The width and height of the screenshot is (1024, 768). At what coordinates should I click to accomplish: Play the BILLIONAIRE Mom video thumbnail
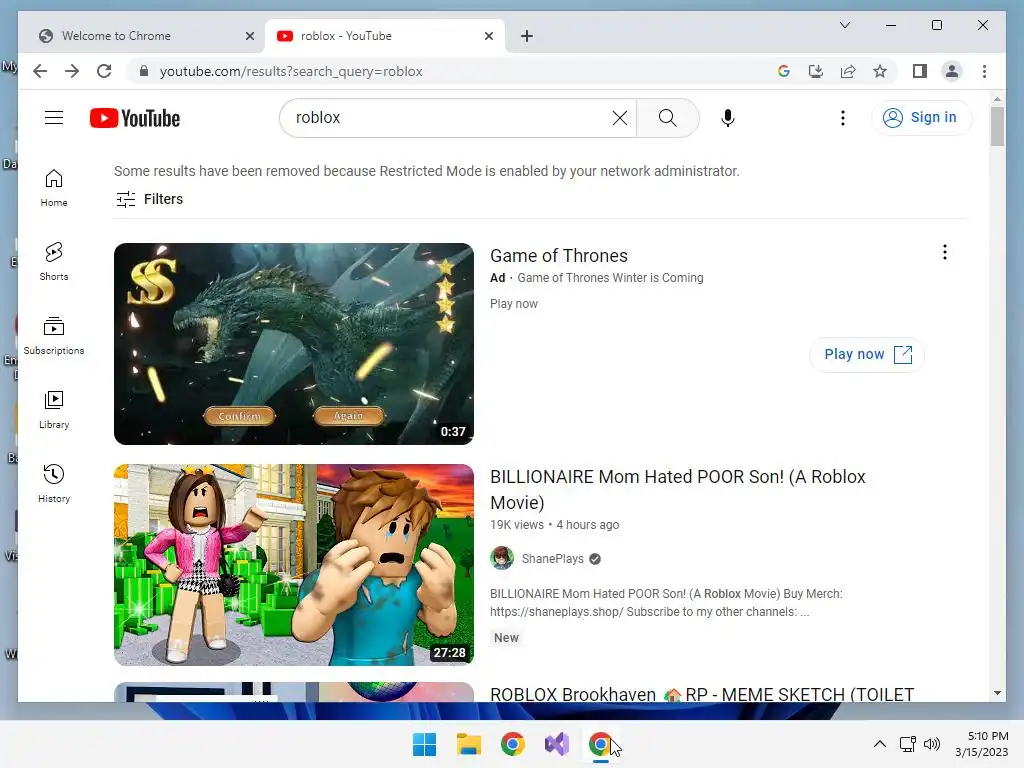point(294,565)
